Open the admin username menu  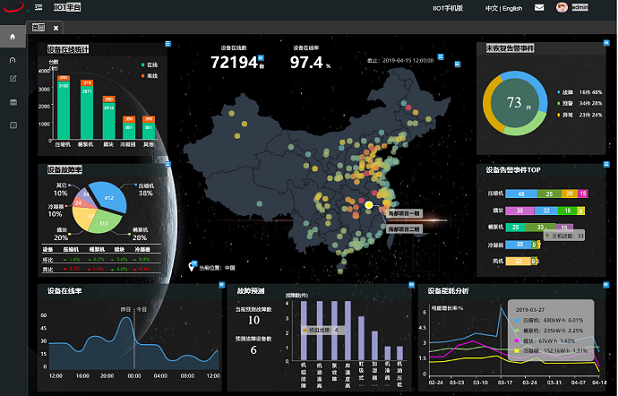pos(580,7)
